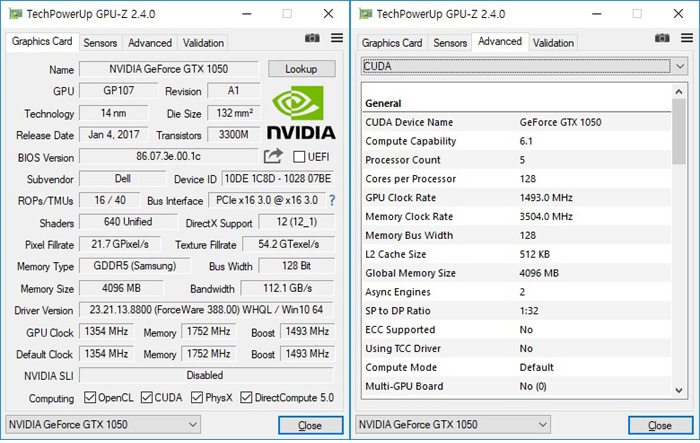The width and height of the screenshot is (700, 443).
Task: Select the Multi-GPU Board row
Action: (x=516, y=386)
